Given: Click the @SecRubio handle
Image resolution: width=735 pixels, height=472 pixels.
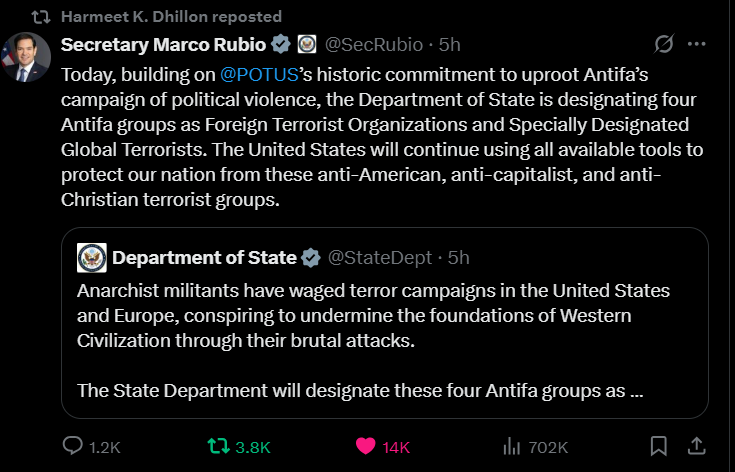Looking at the screenshot, I should [x=374, y=45].
